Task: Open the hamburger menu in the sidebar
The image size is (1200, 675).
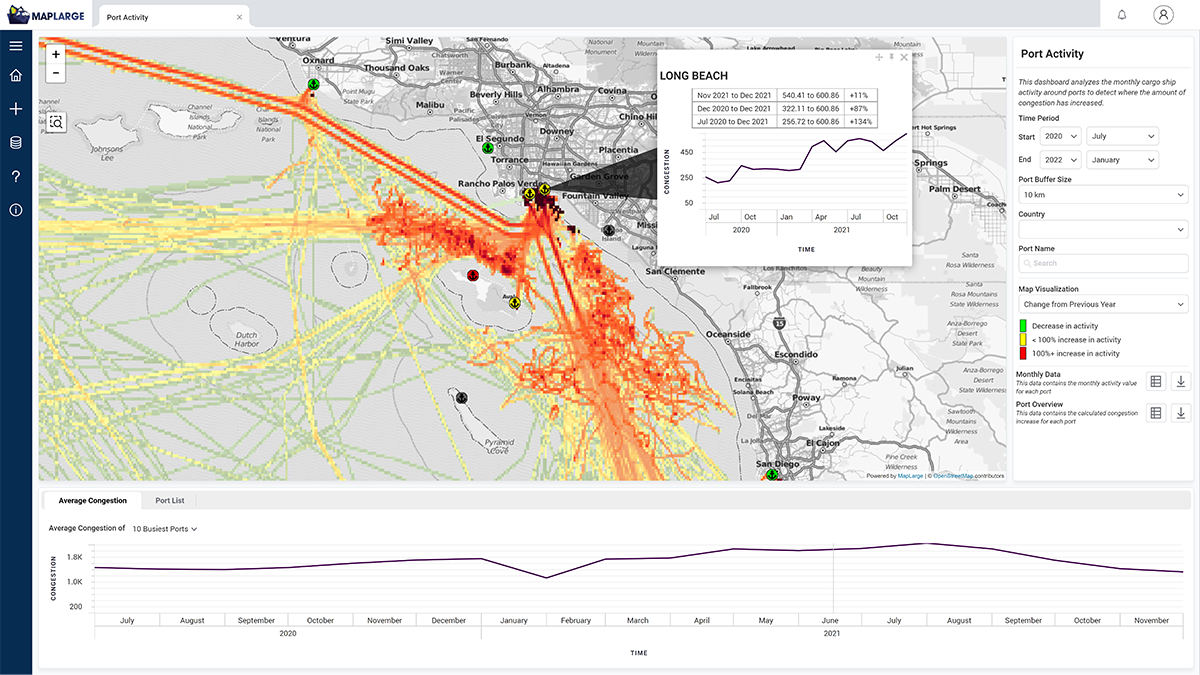Action: [15, 45]
